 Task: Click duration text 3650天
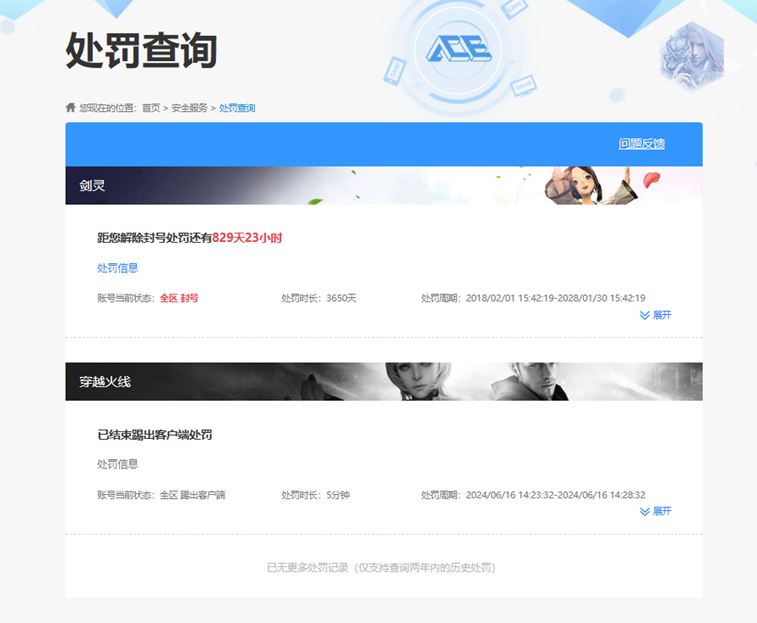click(341, 298)
